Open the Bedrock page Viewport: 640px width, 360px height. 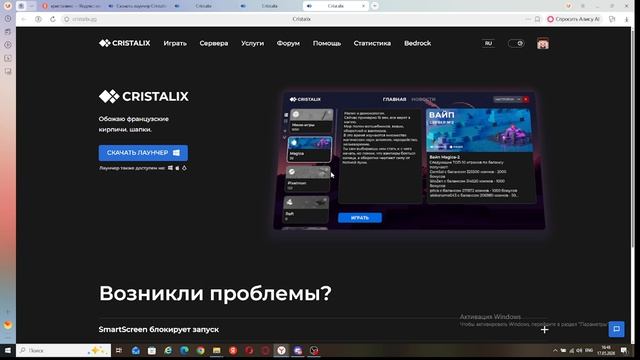(418, 43)
